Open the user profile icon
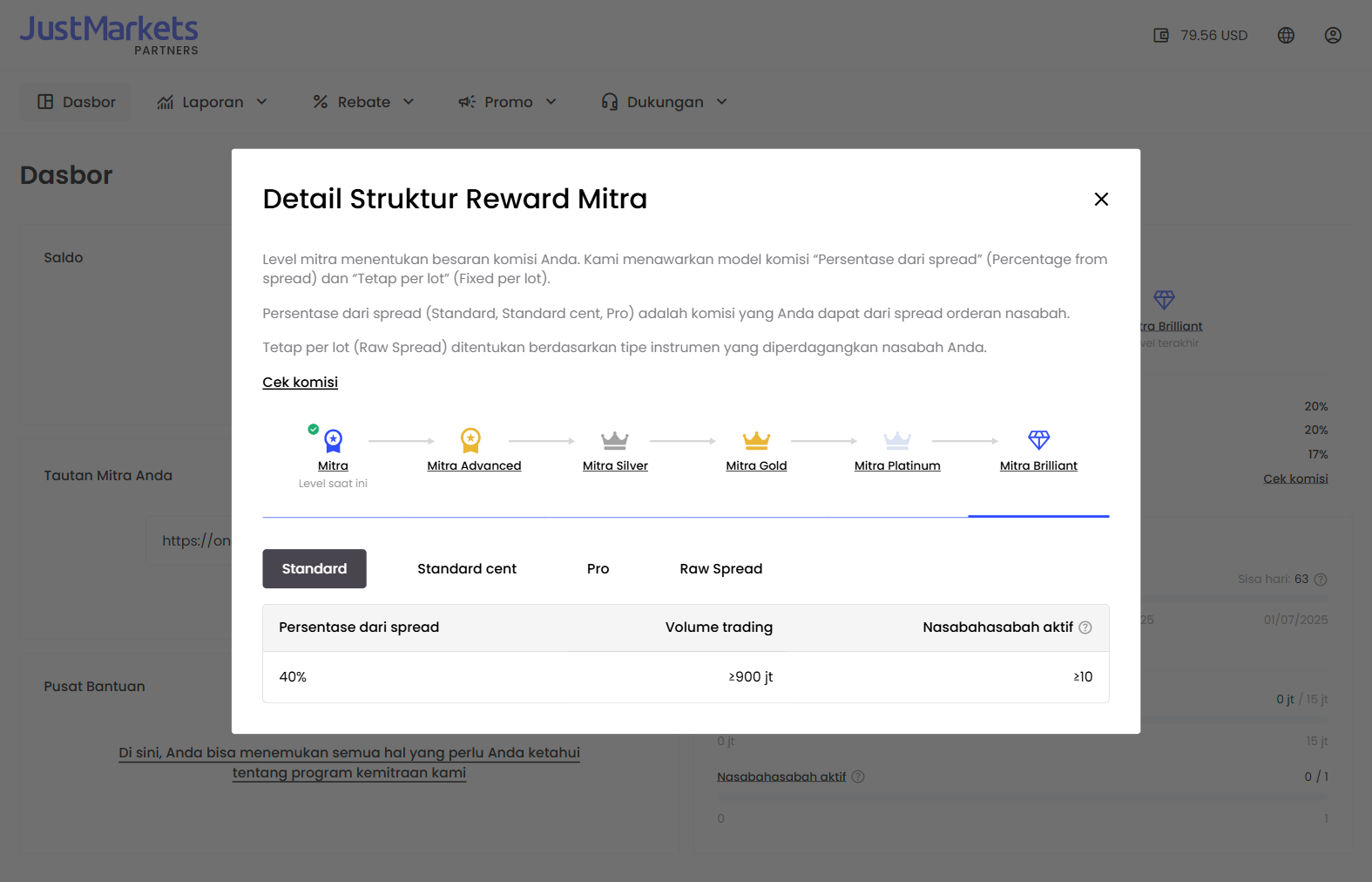This screenshot has width=1372, height=882. click(x=1333, y=36)
